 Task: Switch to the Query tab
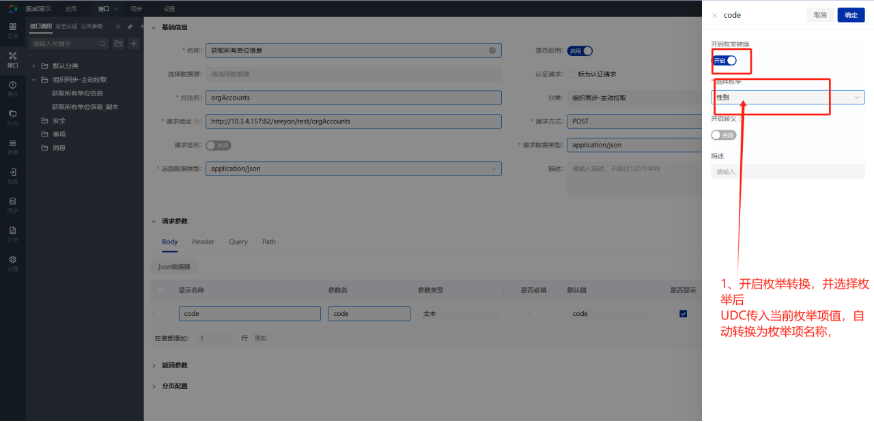point(238,242)
